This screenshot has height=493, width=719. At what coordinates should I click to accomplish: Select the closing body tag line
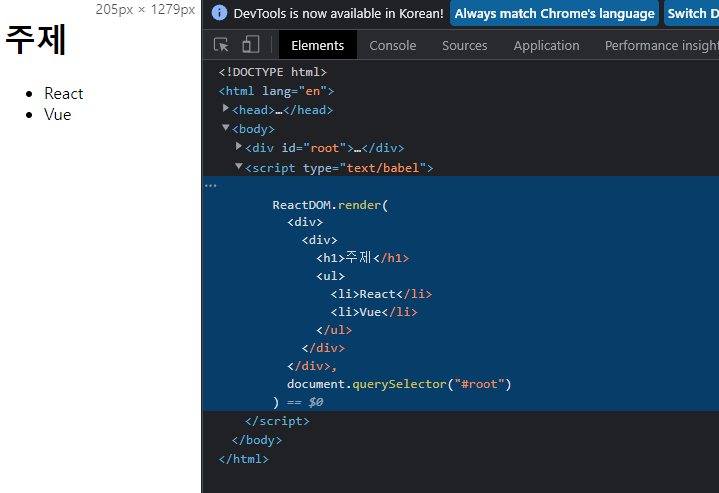click(256, 440)
